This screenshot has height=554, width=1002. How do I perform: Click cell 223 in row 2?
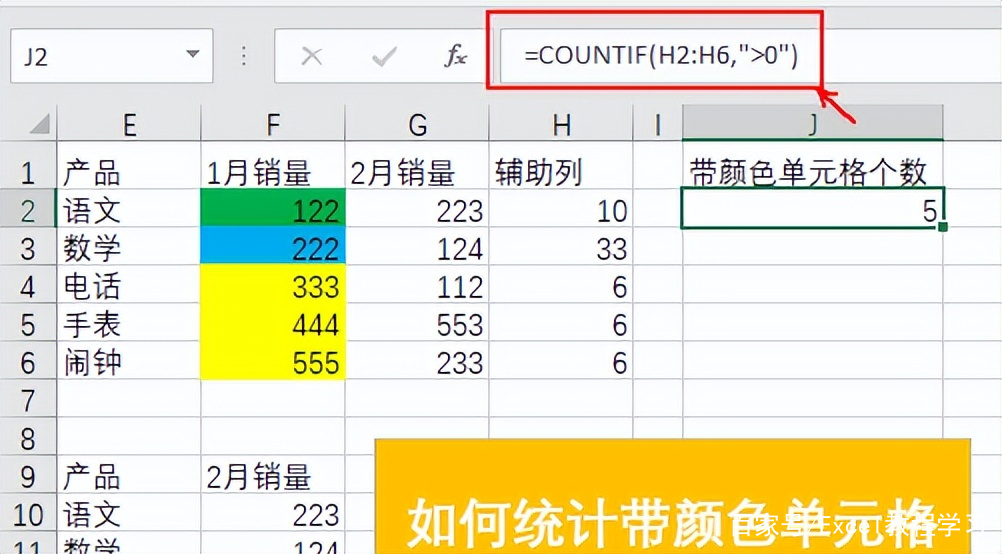click(417, 208)
